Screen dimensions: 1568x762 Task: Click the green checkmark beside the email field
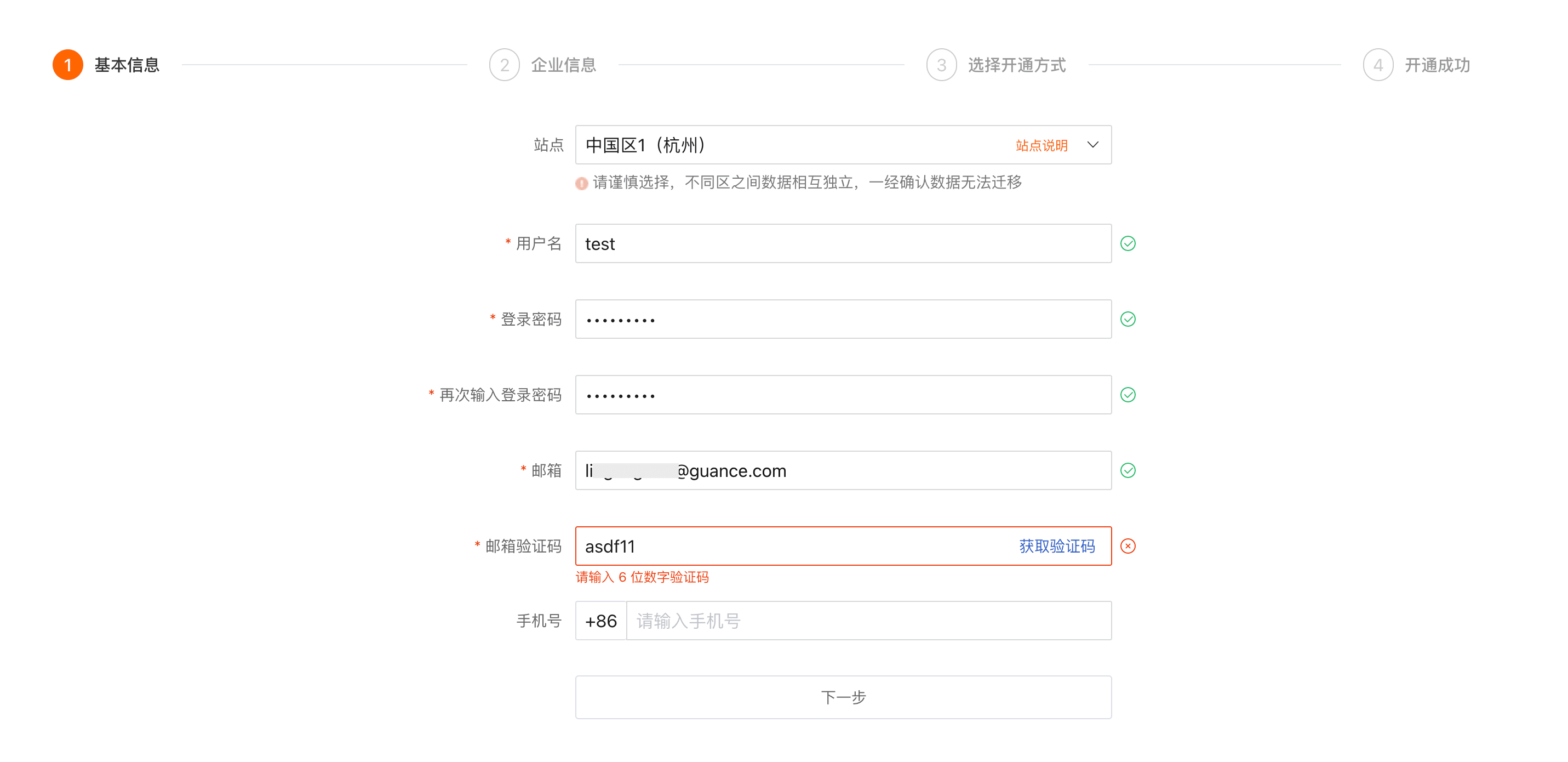point(1128,470)
